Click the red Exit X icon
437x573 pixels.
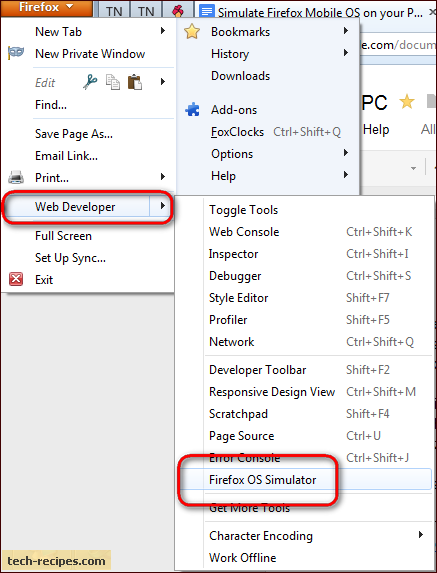(16, 280)
